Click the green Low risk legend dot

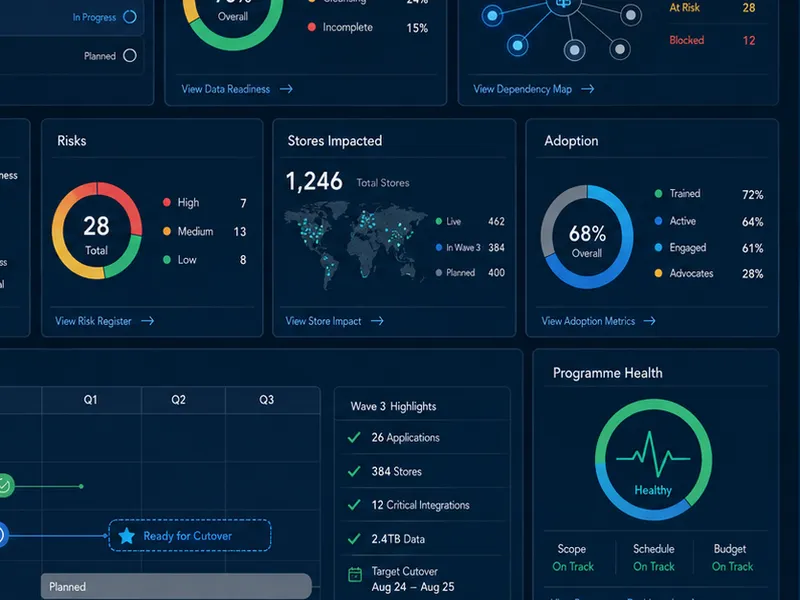point(166,260)
